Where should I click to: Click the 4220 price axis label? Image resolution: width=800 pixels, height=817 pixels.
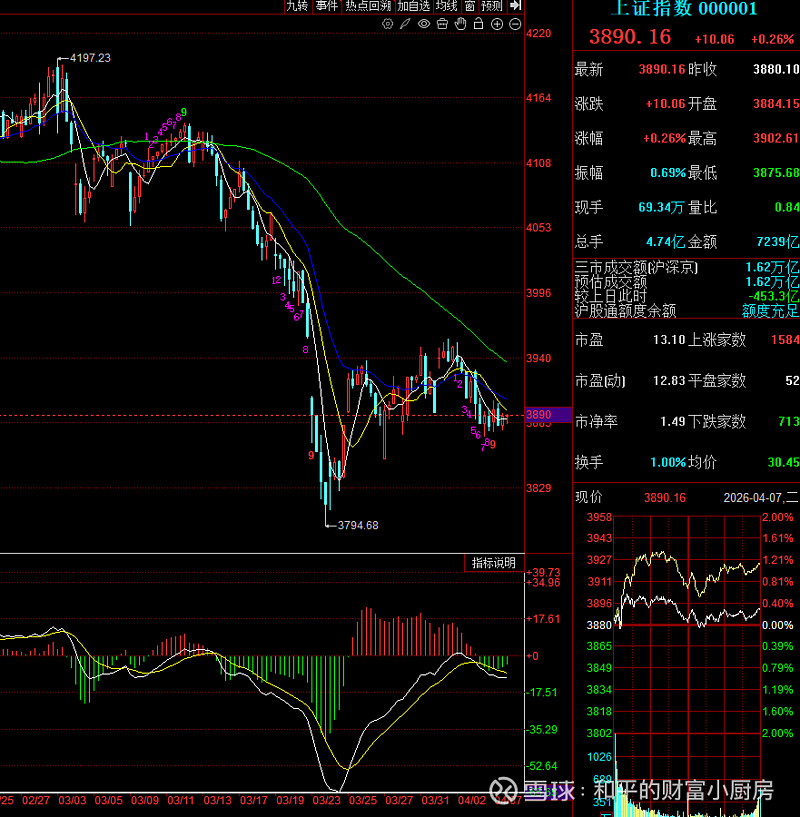click(538, 33)
